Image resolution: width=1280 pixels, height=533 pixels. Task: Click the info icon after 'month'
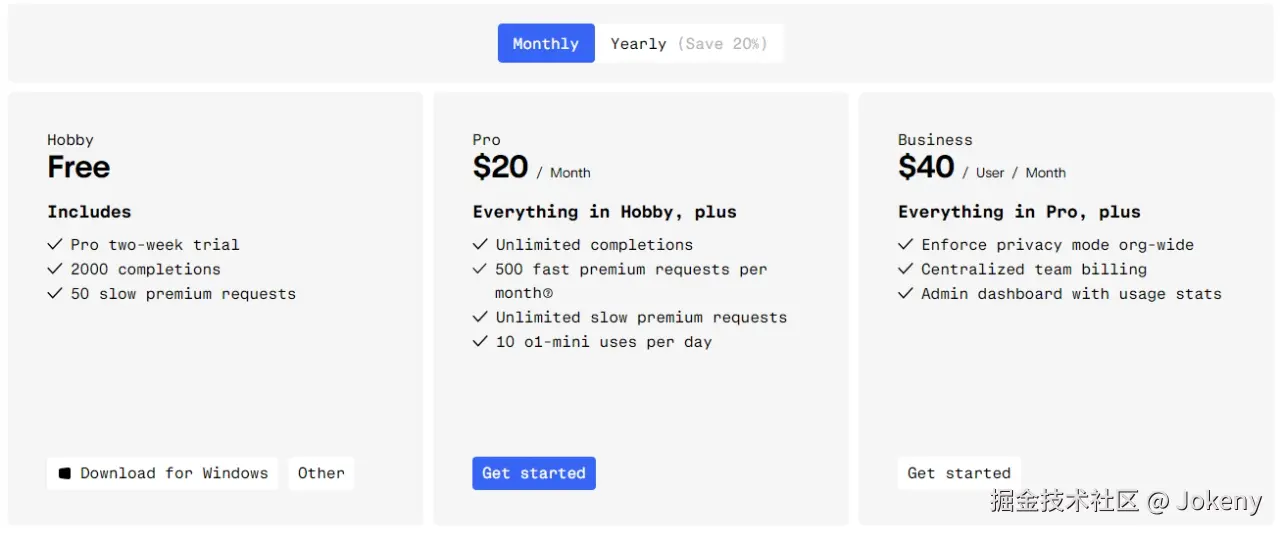coord(548,294)
